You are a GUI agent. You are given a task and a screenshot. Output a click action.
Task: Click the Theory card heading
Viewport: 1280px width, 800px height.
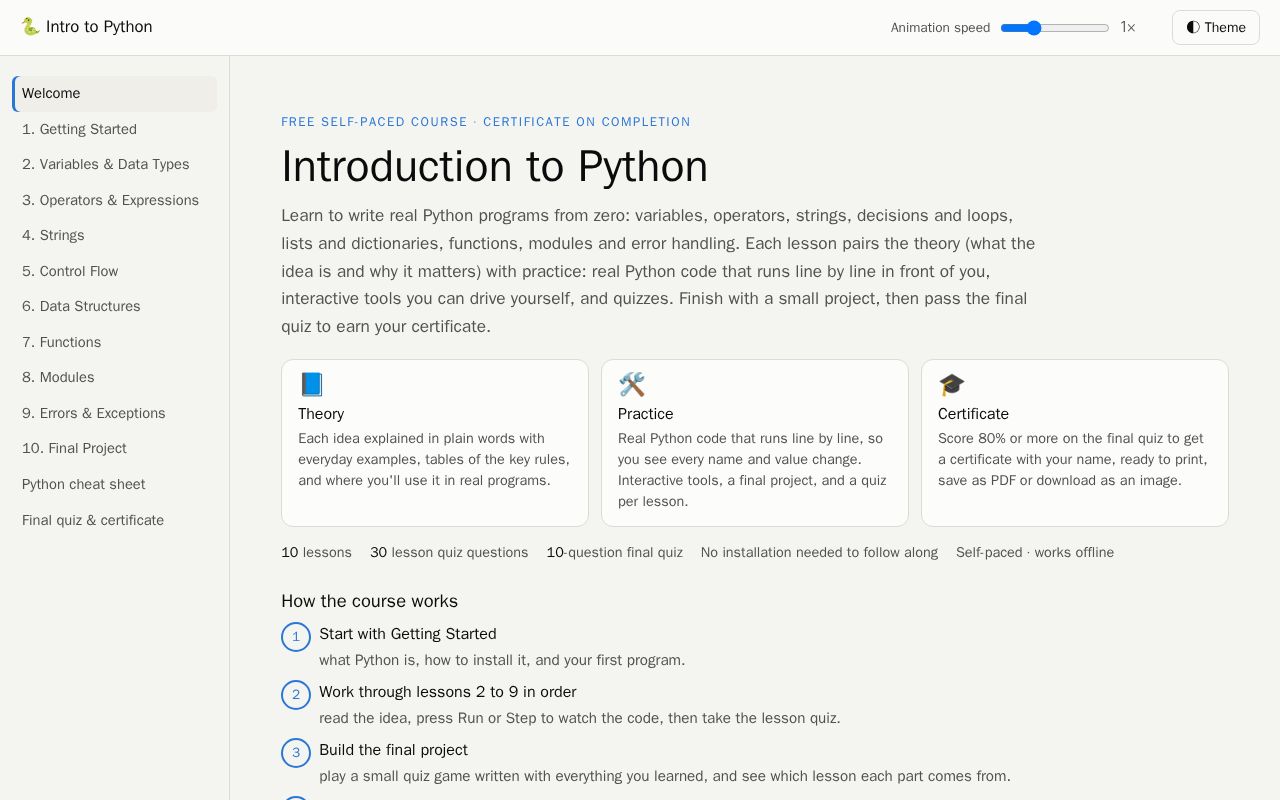(x=321, y=414)
